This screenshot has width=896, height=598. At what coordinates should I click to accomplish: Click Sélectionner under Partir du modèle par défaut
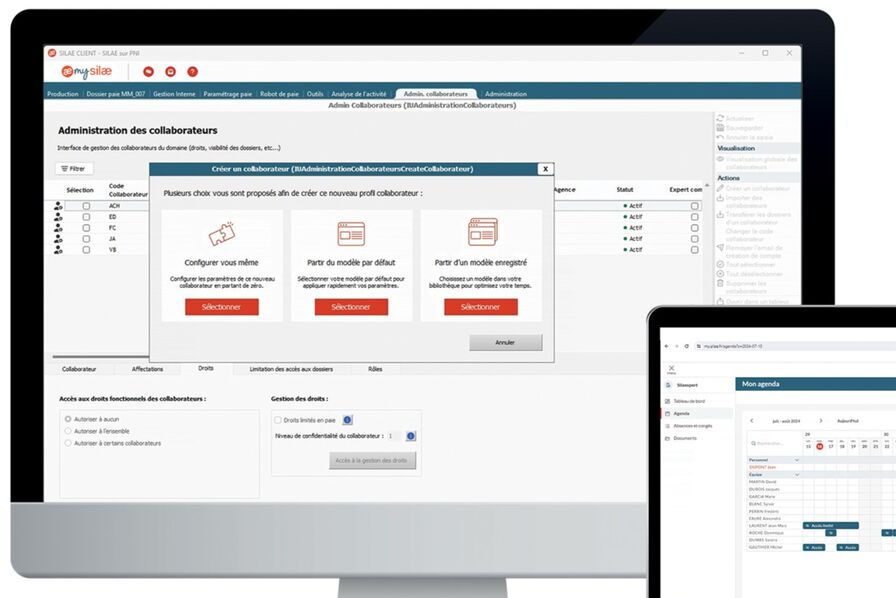(x=351, y=307)
